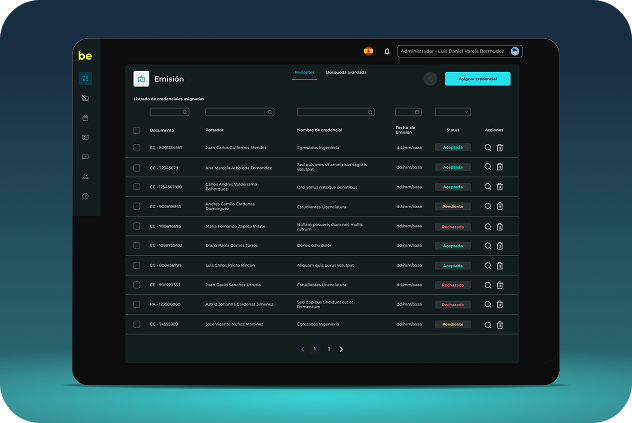Click the user avatar in the header
Image resolution: width=632 pixels, height=423 pixels.
click(515, 51)
